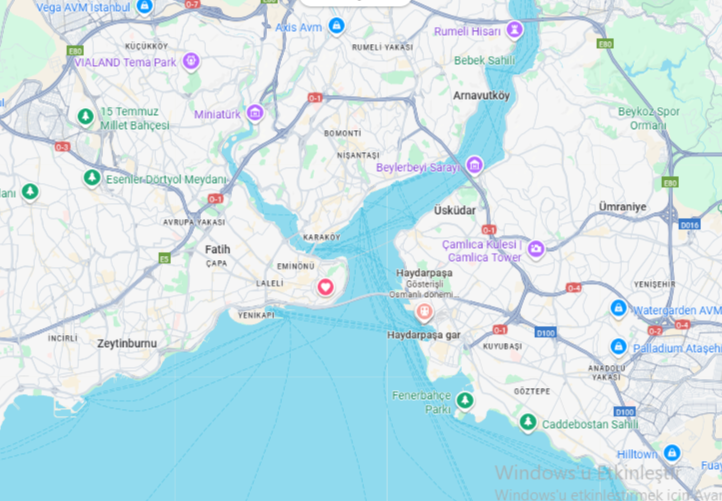
Task: Click the Zeytinburnu district label
Action: (127, 344)
